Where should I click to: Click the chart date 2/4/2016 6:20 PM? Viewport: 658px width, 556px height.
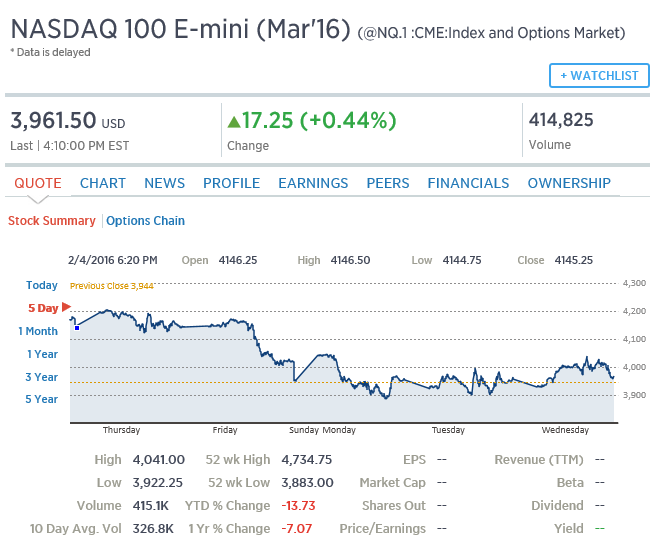112,260
